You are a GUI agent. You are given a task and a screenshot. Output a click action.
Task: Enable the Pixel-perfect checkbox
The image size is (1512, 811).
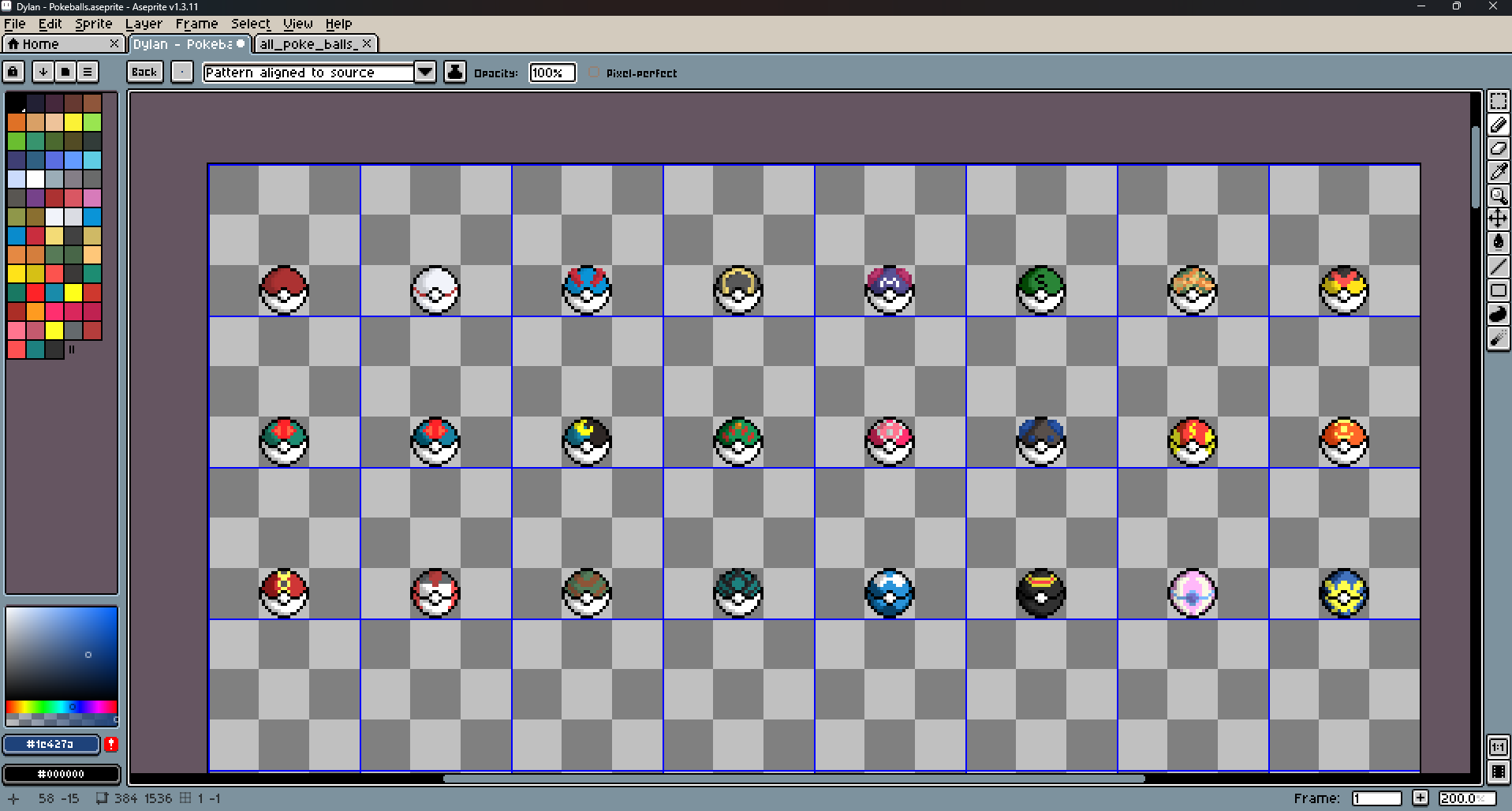(594, 73)
